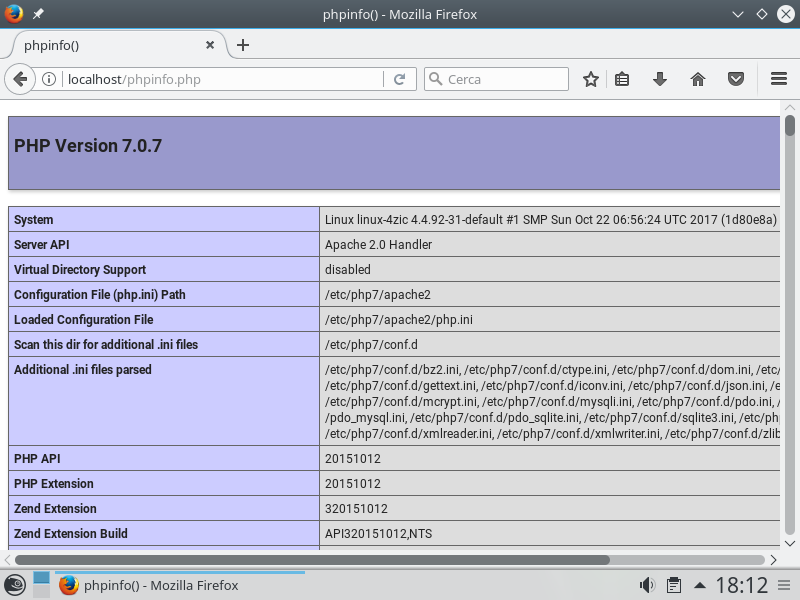Close the phpinfo() tab

point(210,45)
